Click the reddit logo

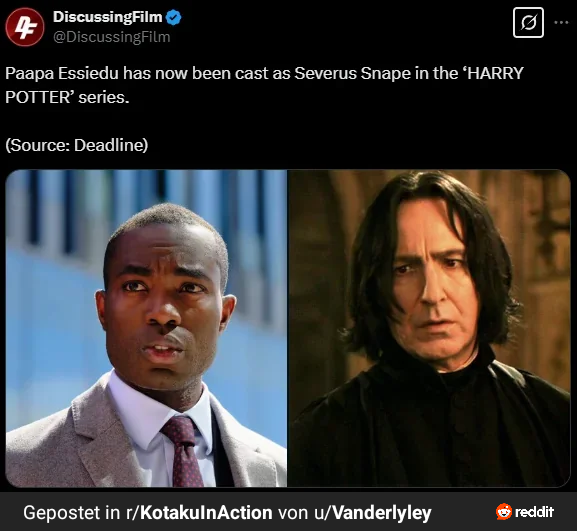tap(525, 511)
